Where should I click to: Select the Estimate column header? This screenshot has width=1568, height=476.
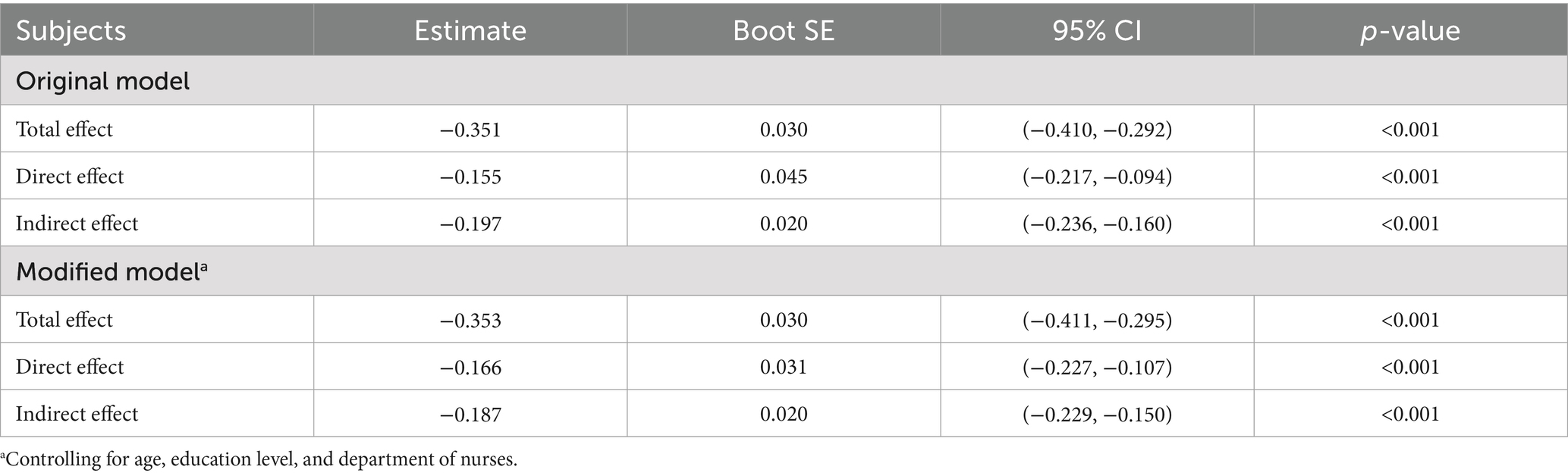pos(470,31)
